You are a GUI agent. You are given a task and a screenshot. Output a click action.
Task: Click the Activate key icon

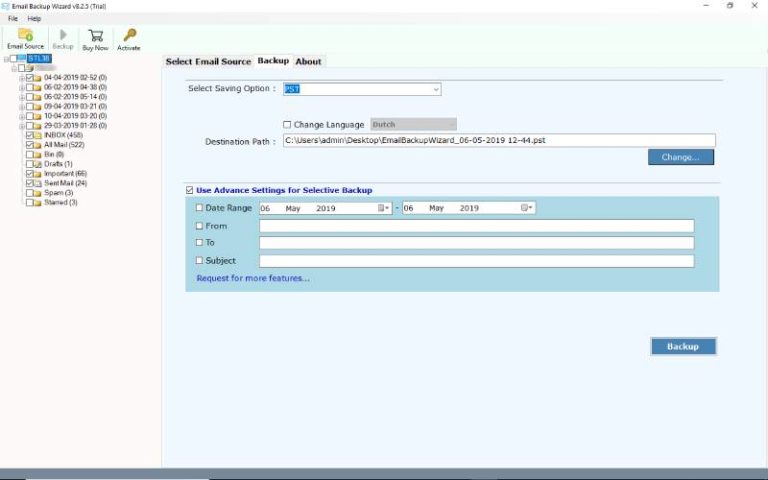129,38
